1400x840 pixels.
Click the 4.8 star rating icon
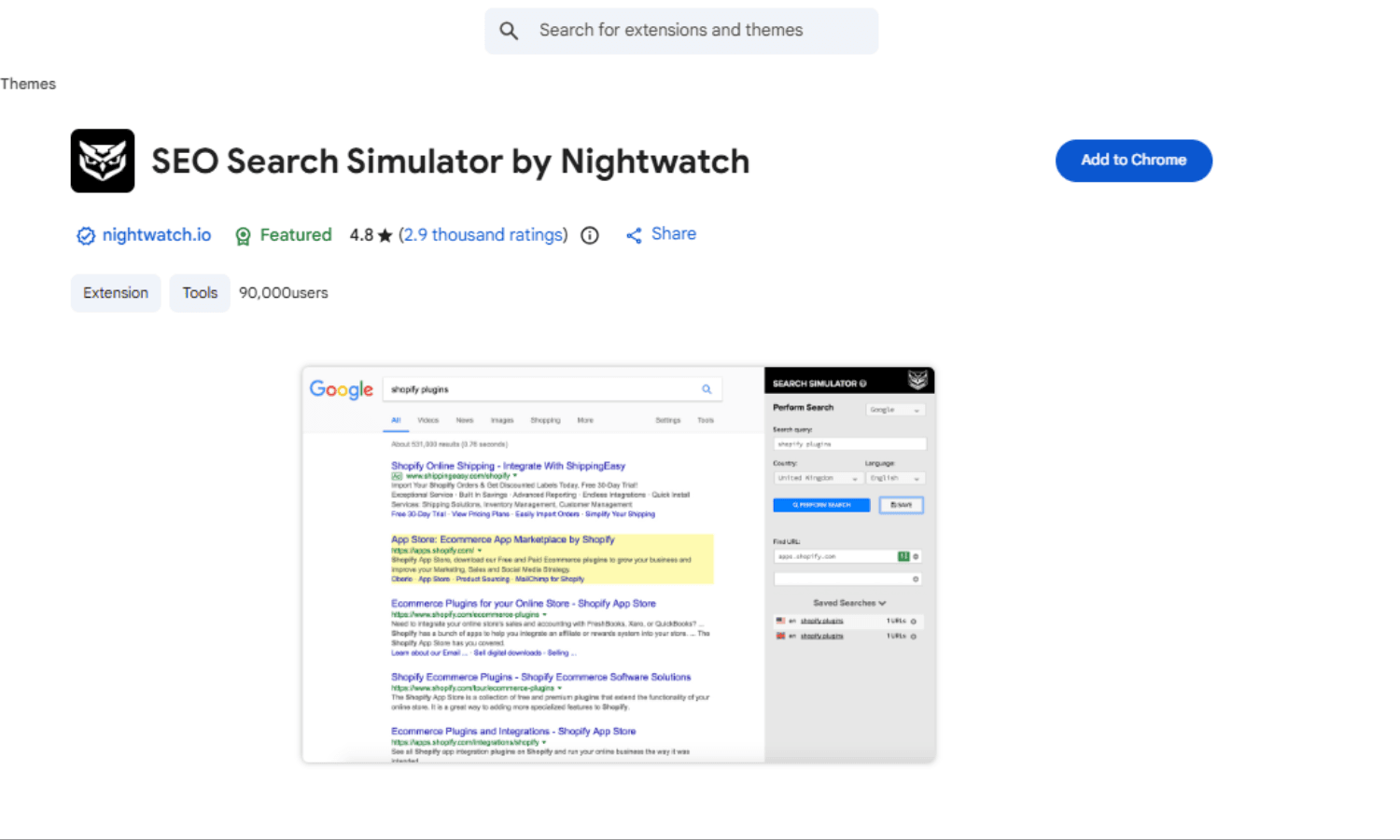385,236
